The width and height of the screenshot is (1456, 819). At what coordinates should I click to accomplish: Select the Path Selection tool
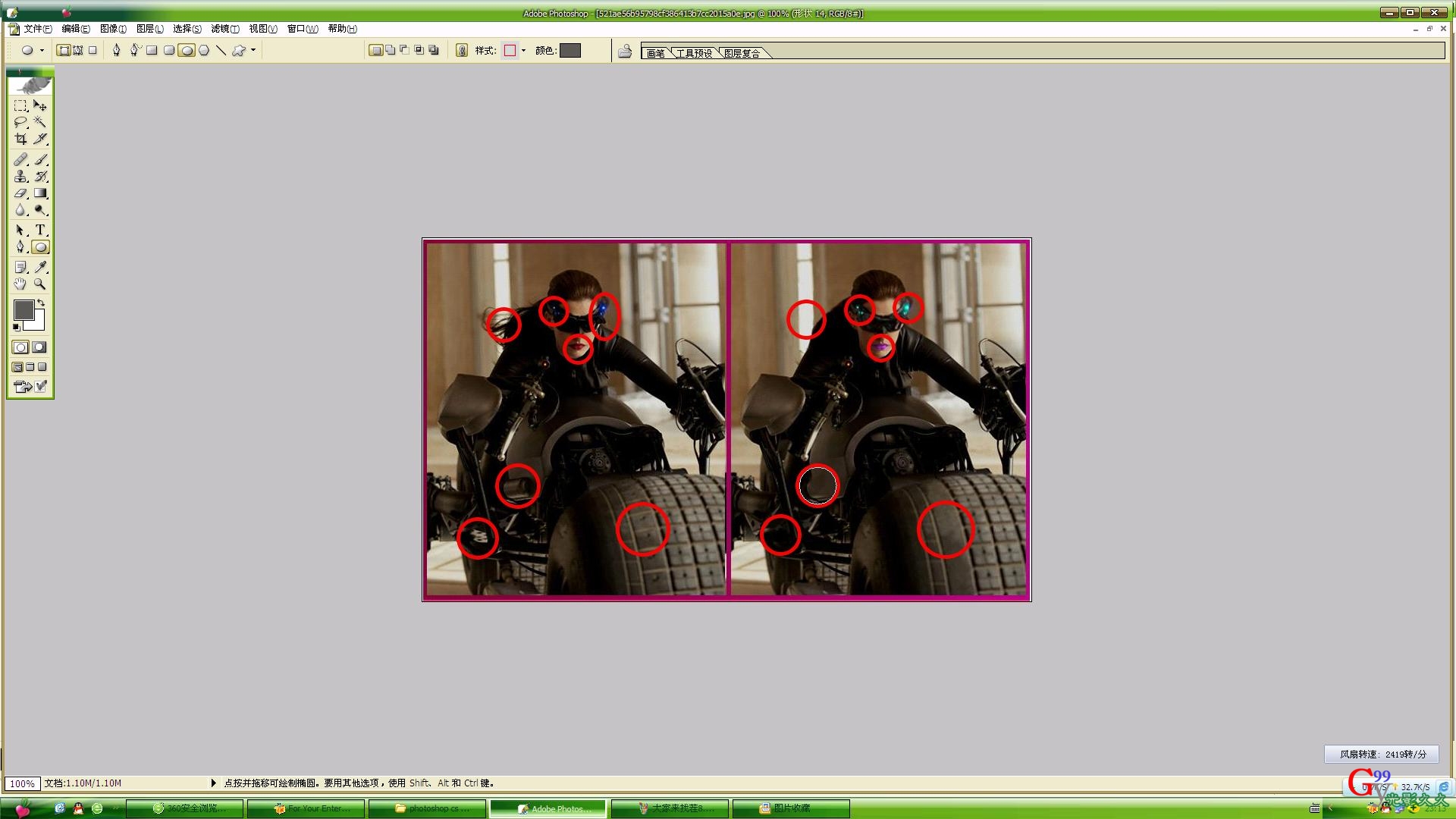pyautogui.click(x=20, y=230)
